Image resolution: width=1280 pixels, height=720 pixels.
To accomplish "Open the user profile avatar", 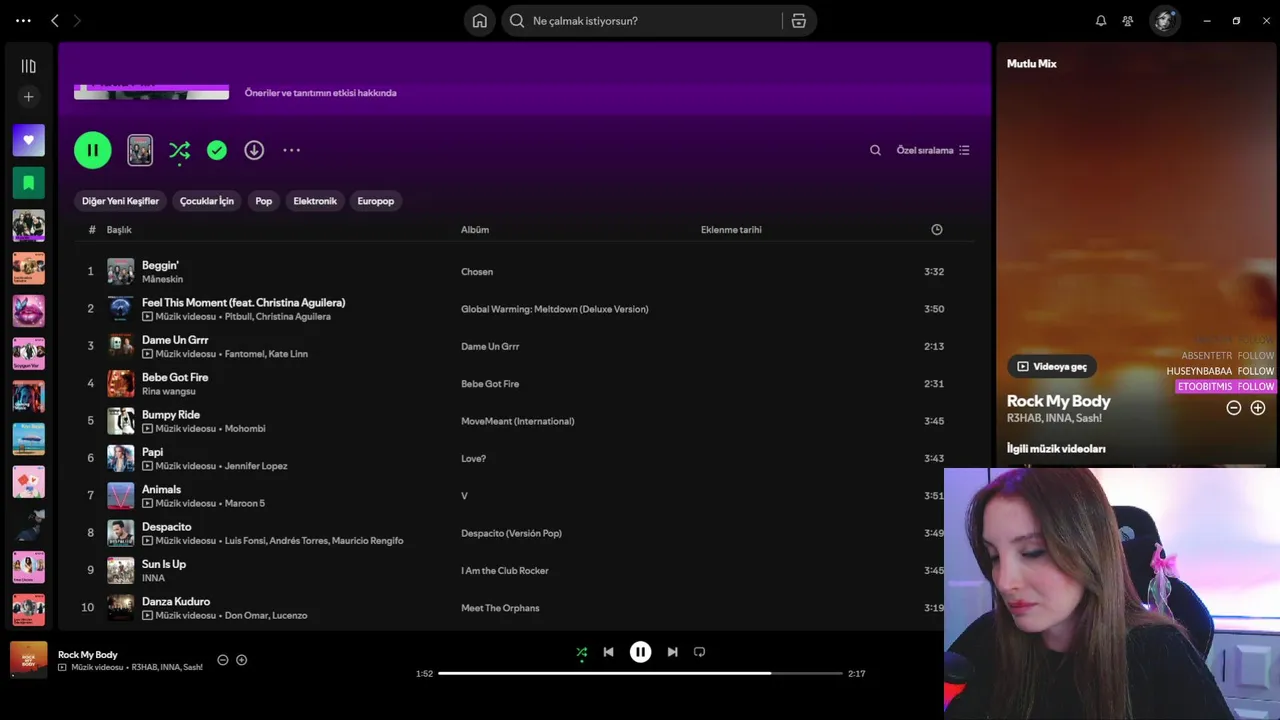I will [1165, 21].
